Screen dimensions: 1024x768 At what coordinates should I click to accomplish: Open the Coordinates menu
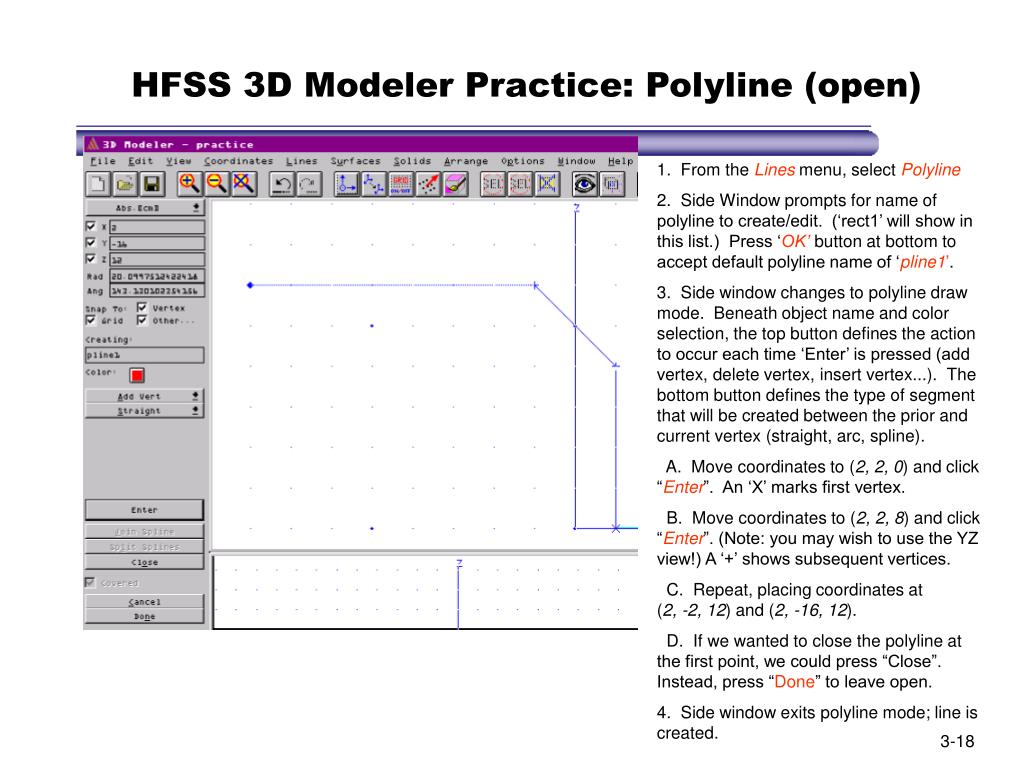pos(238,161)
